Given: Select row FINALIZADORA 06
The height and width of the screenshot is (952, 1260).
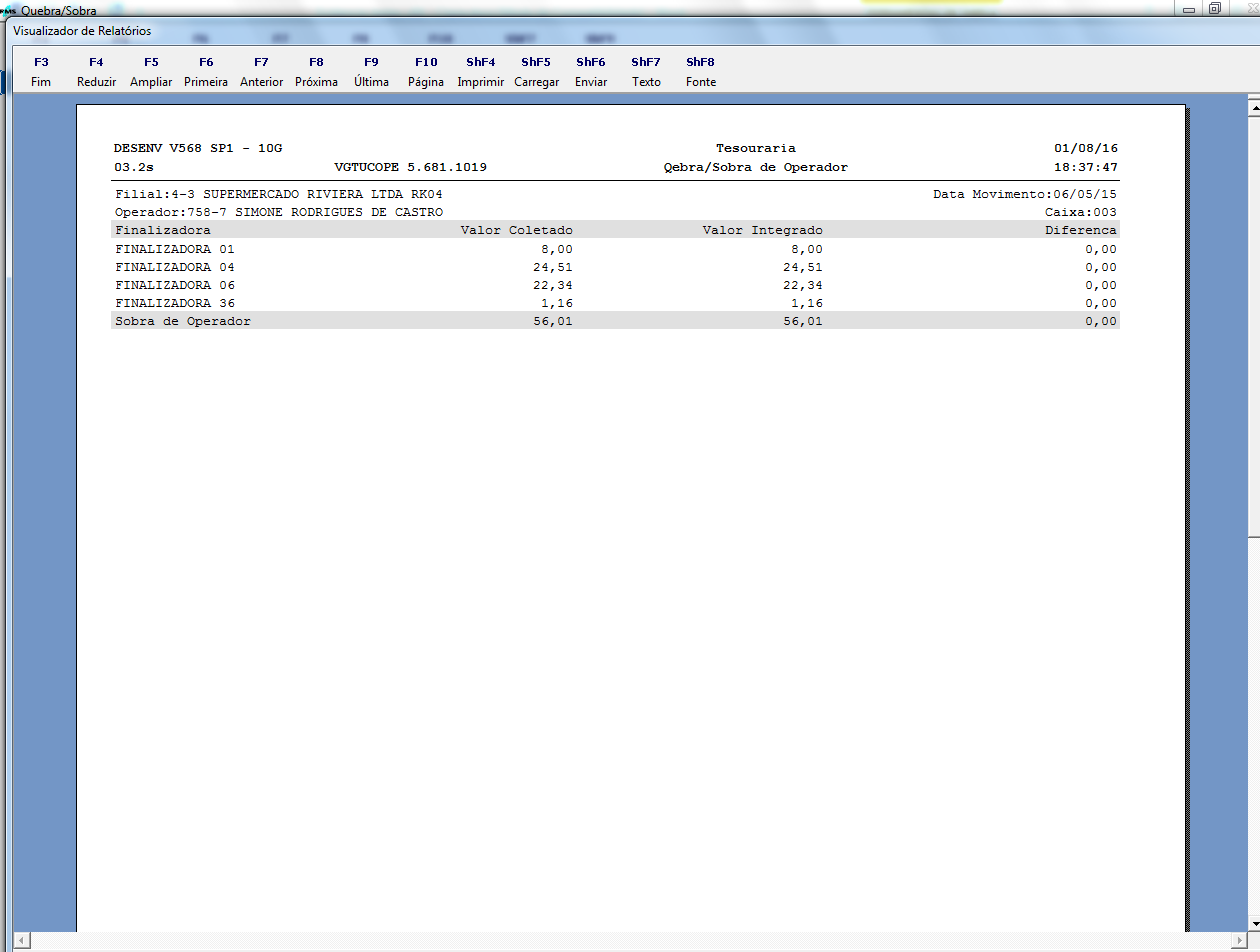Looking at the screenshot, I should point(615,285).
